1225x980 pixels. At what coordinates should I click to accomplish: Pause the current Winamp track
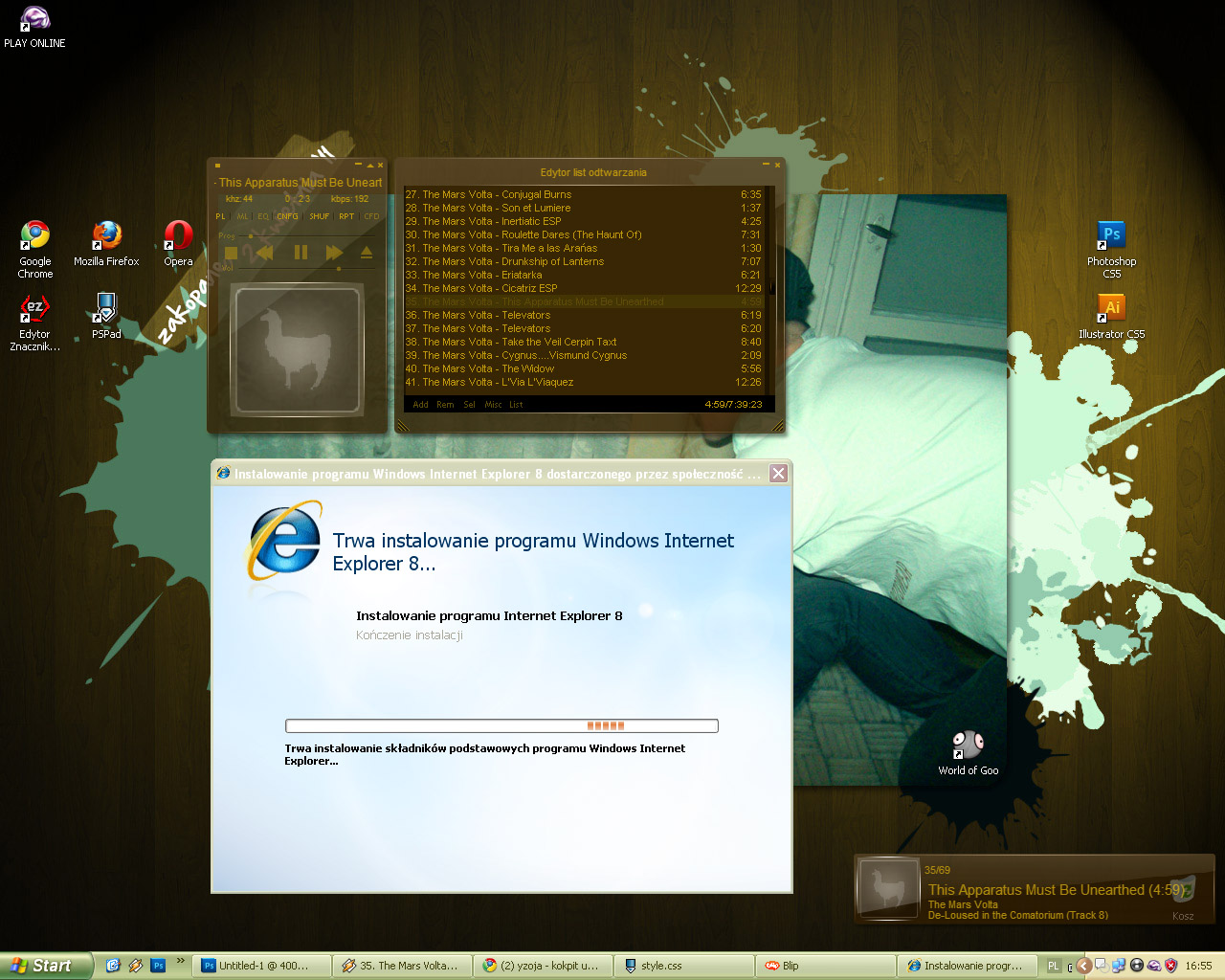[301, 253]
